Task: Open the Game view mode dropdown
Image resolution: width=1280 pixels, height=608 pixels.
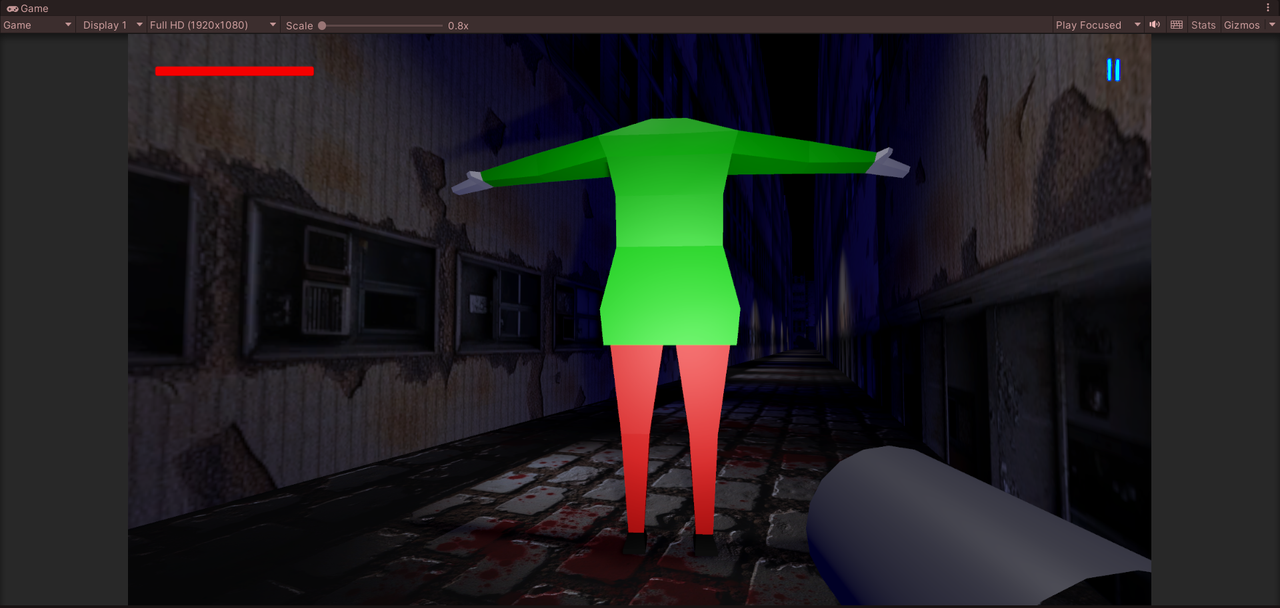Action: click(37, 25)
